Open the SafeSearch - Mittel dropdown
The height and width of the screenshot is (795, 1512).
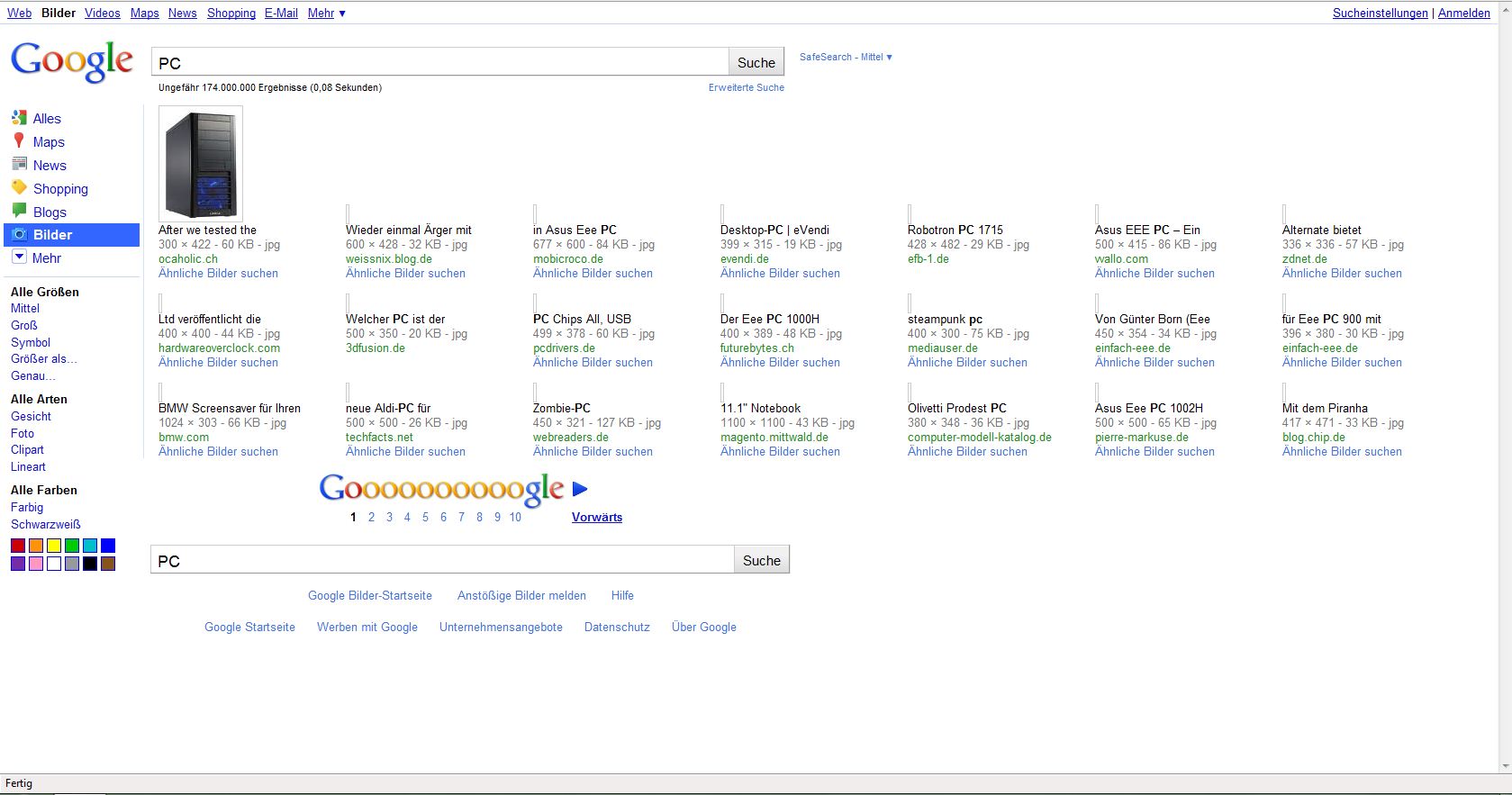846,57
